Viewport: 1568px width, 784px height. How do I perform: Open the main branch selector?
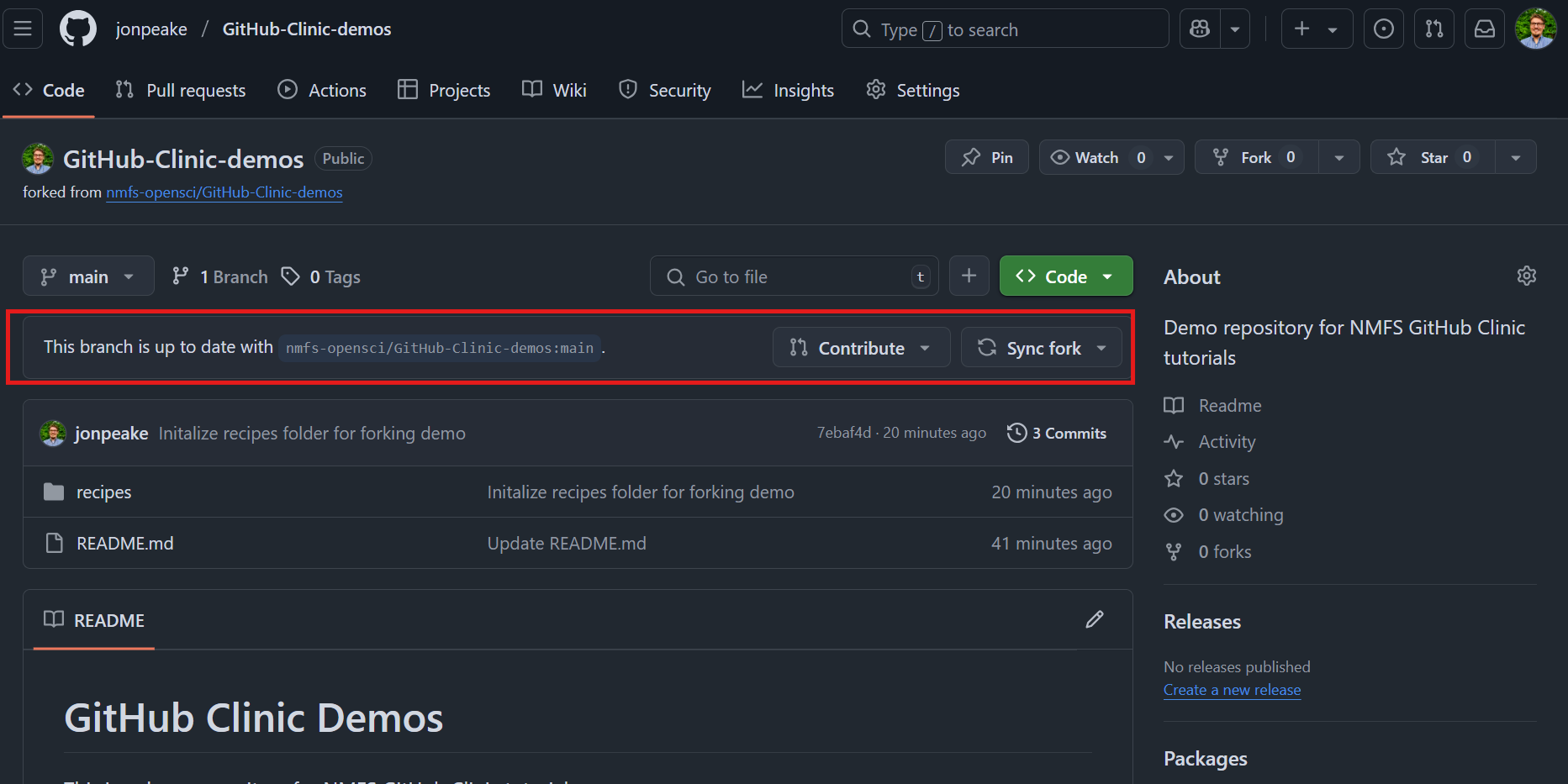(x=88, y=276)
